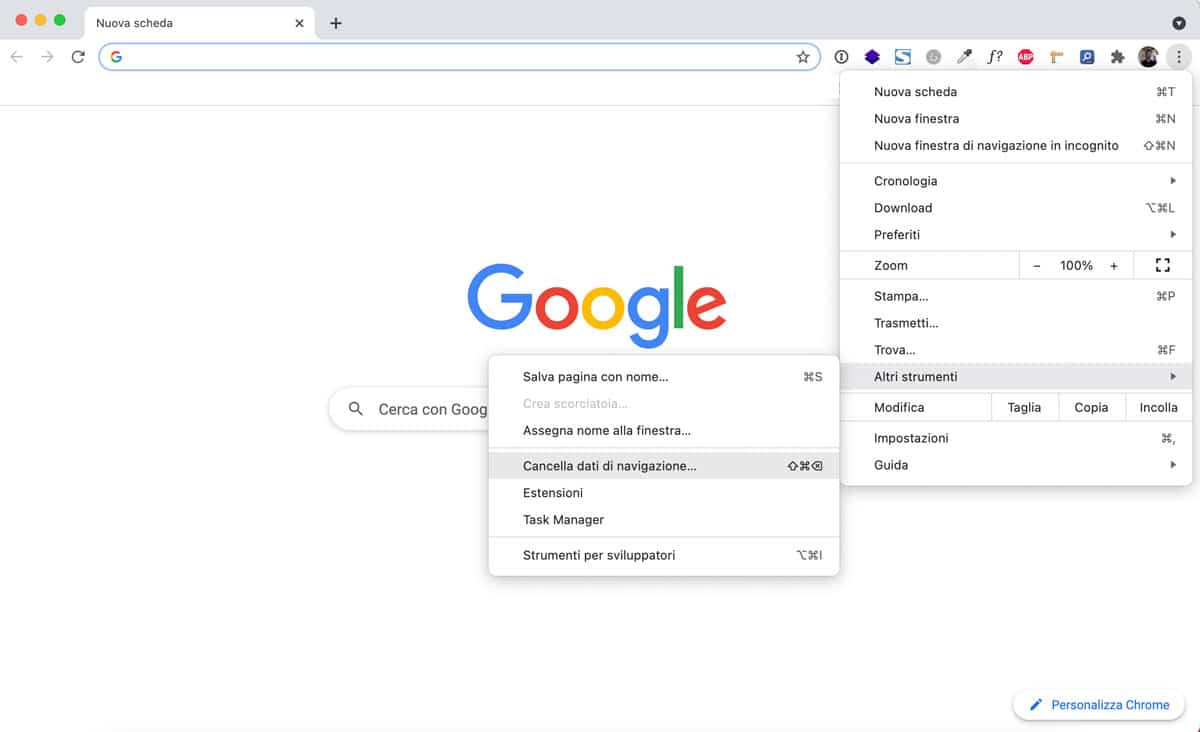Click the Personalizza Chrome button

(x=1099, y=705)
